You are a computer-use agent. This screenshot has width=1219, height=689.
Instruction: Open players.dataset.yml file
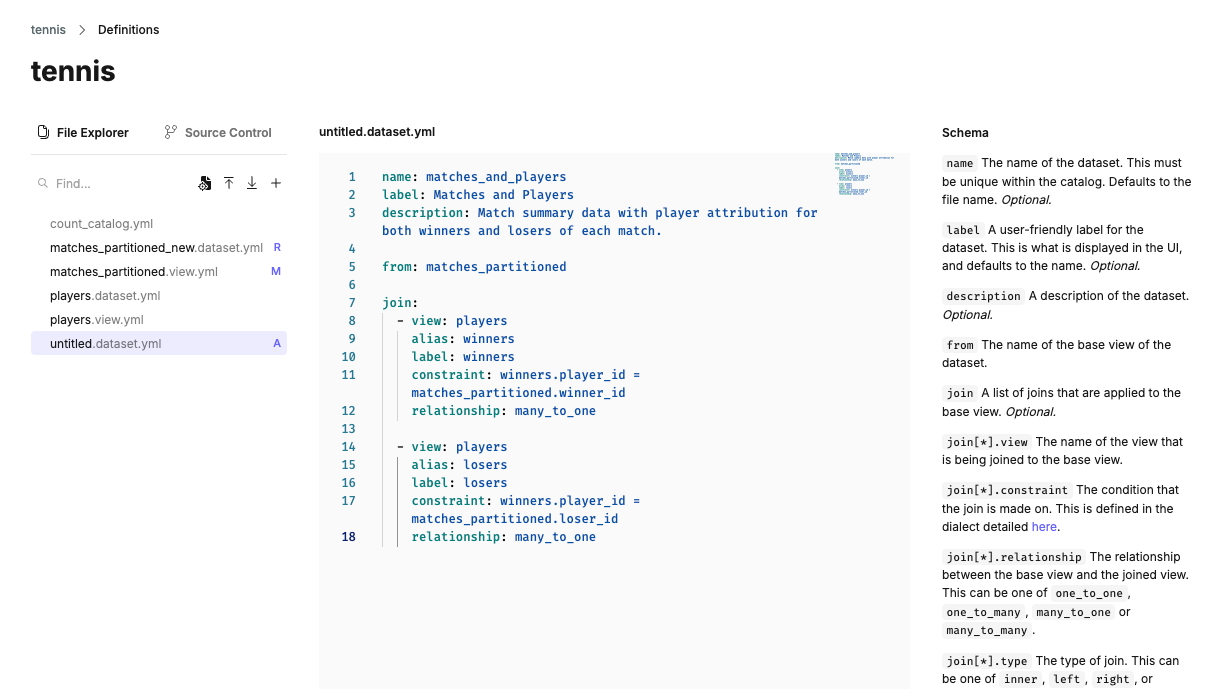pos(159,296)
